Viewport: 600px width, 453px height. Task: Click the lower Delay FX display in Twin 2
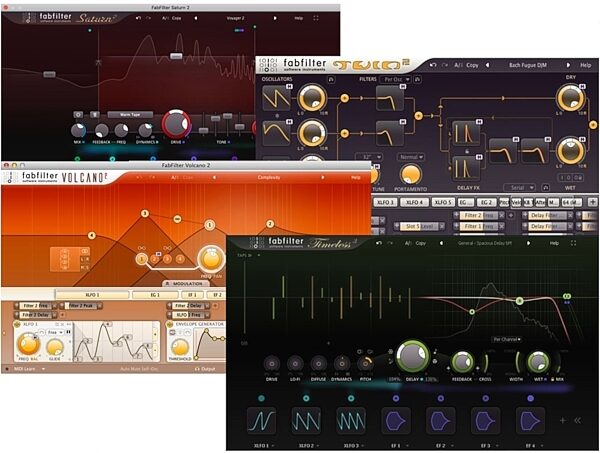coord(466,168)
